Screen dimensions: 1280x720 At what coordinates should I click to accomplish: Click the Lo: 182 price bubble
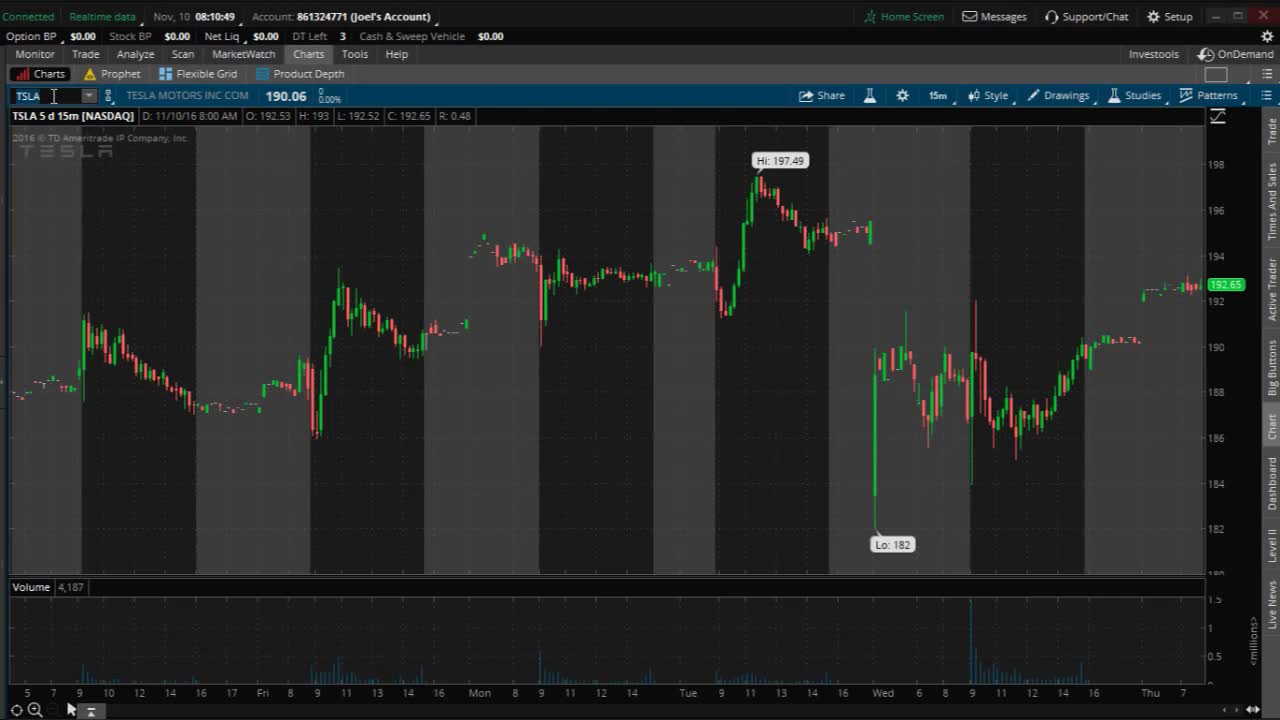click(893, 545)
